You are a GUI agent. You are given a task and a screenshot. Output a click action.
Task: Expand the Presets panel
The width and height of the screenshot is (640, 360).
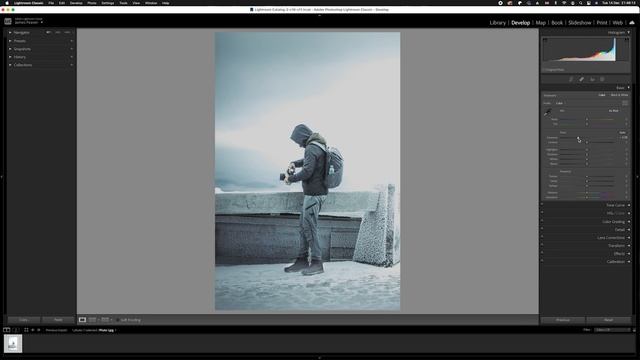tap(10, 41)
